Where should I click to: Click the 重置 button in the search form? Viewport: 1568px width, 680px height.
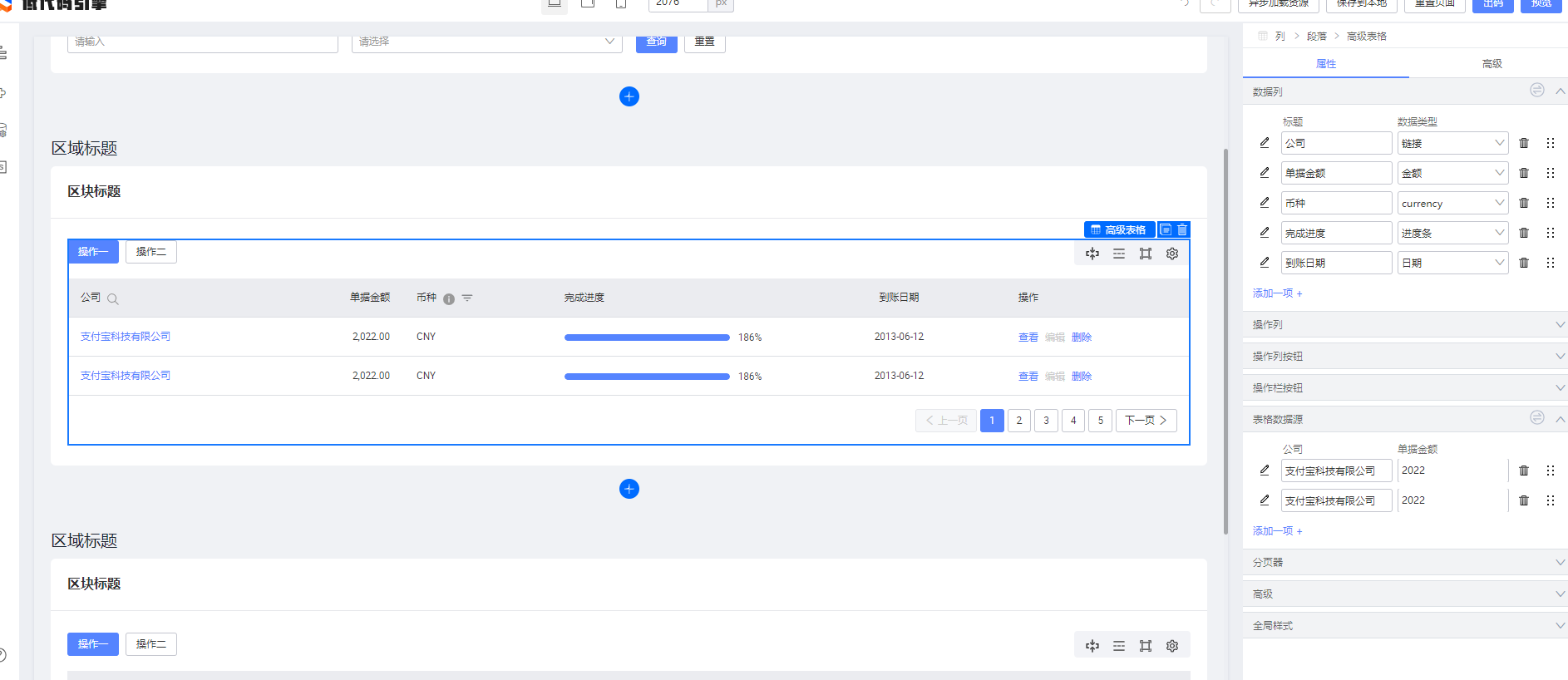pyautogui.click(x=705, y=42)
